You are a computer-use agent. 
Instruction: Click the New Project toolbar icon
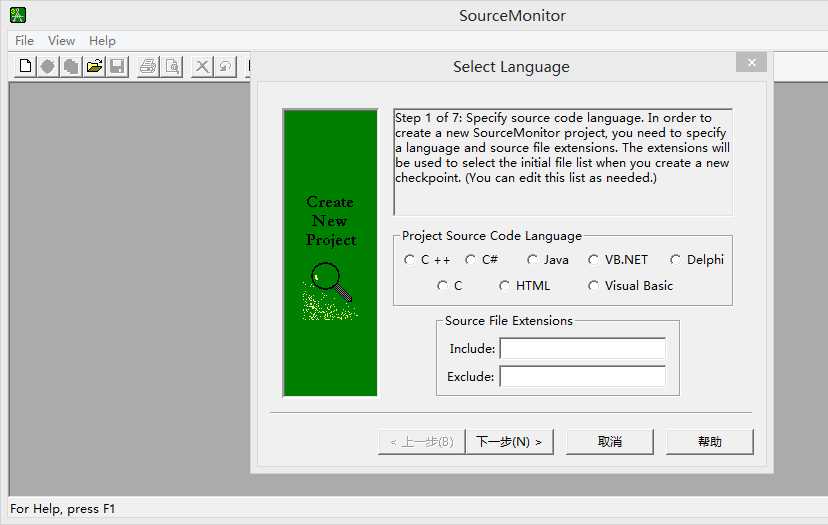[25, 67]
